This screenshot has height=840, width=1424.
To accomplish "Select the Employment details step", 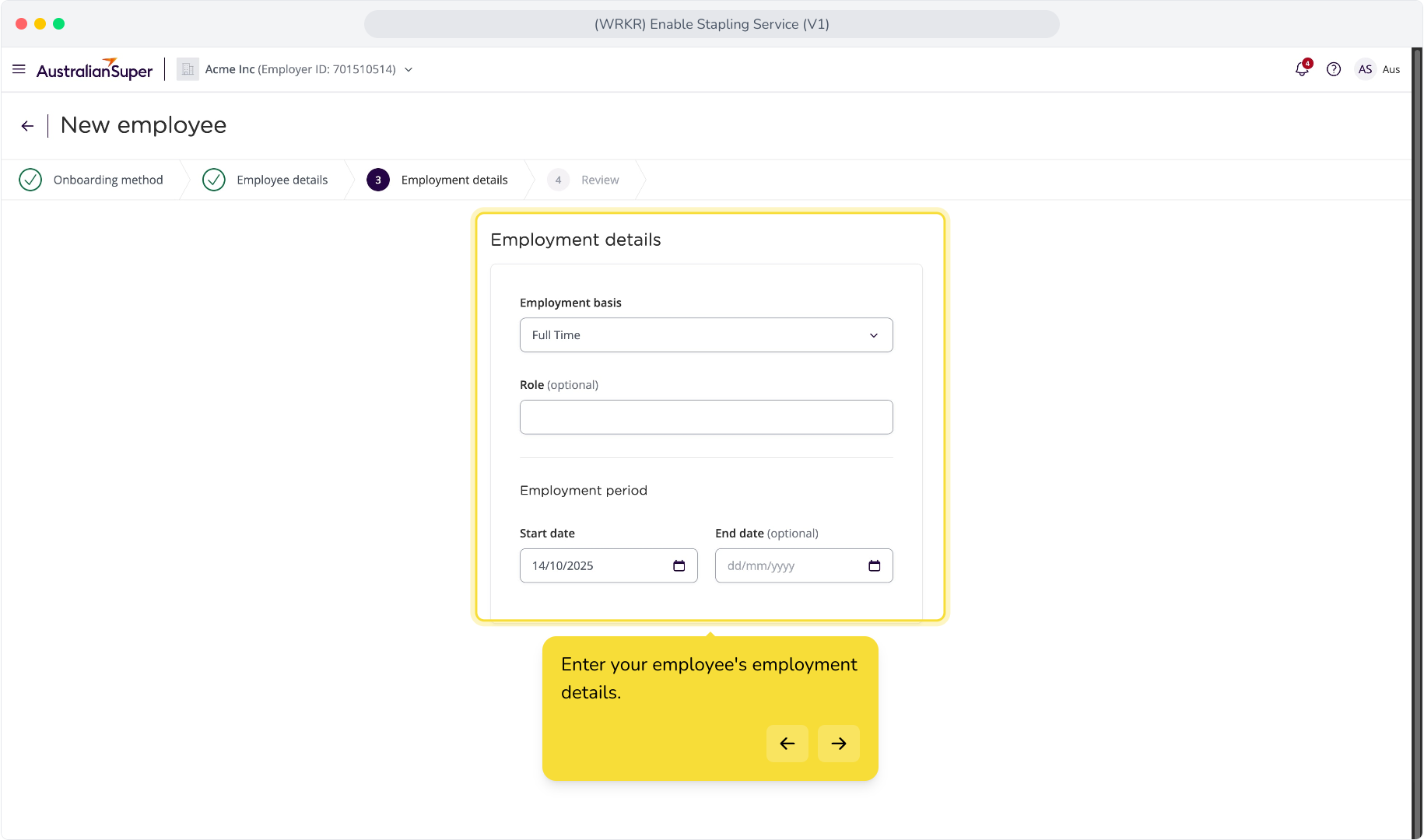I will point(437,180).
